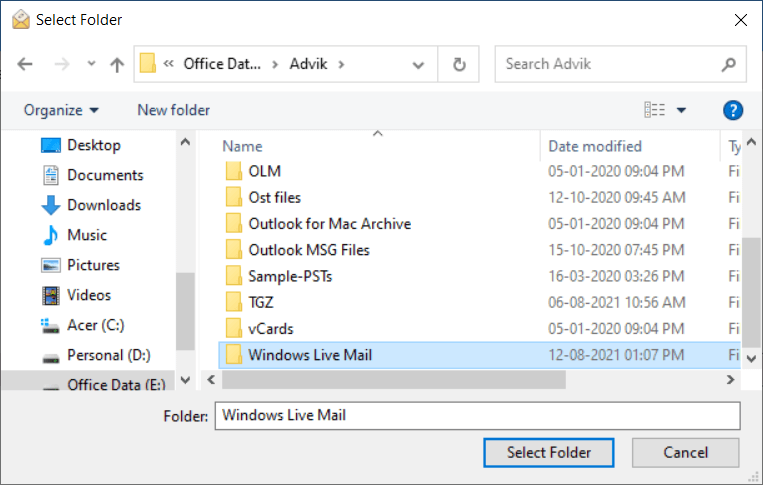Click the horizontal scrollbar thumb
Image resolution: width=763 pixels, height=485 pixels.
[x=394, y=380]
